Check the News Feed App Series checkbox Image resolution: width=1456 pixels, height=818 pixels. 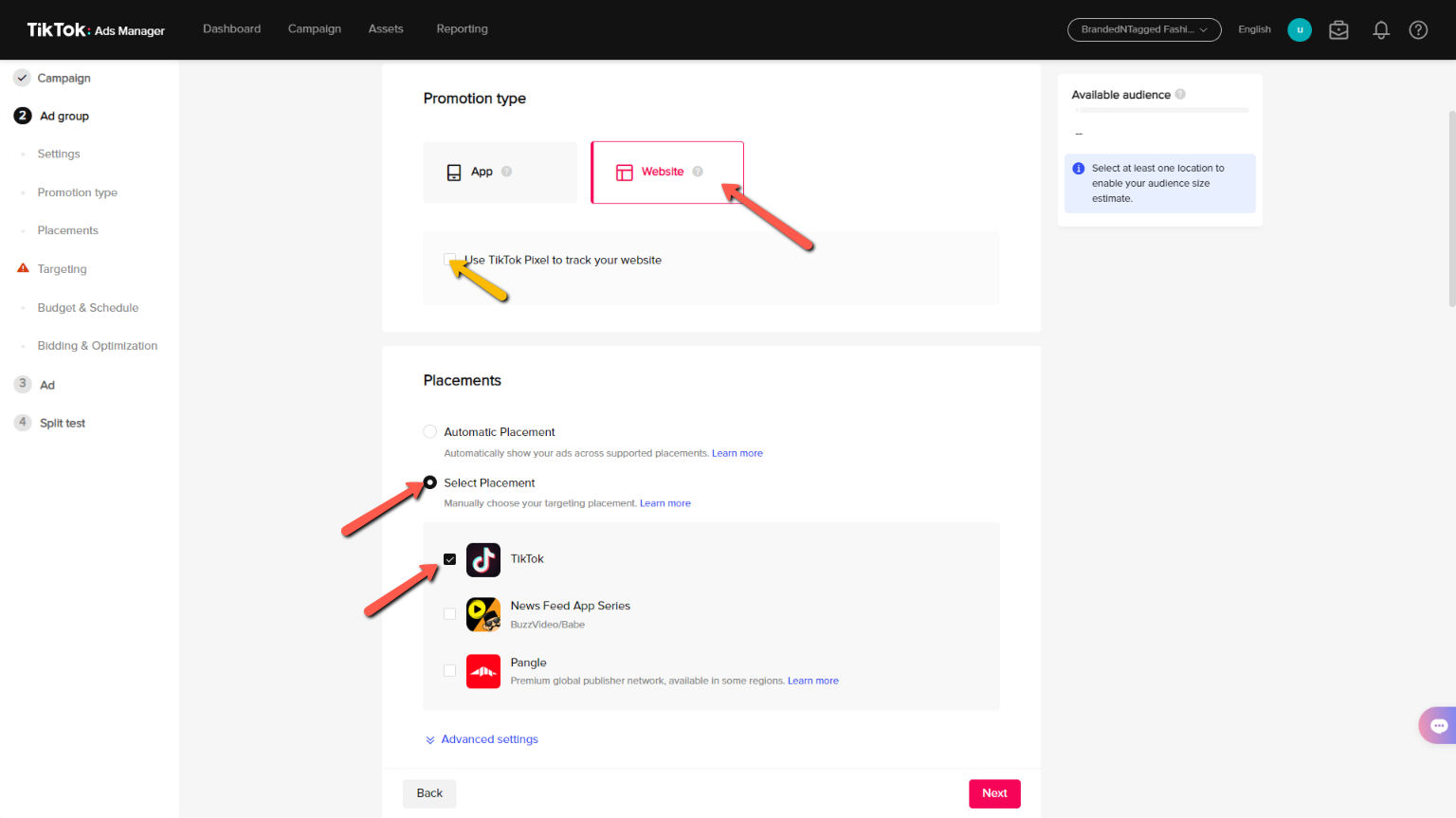coord(450,614)
